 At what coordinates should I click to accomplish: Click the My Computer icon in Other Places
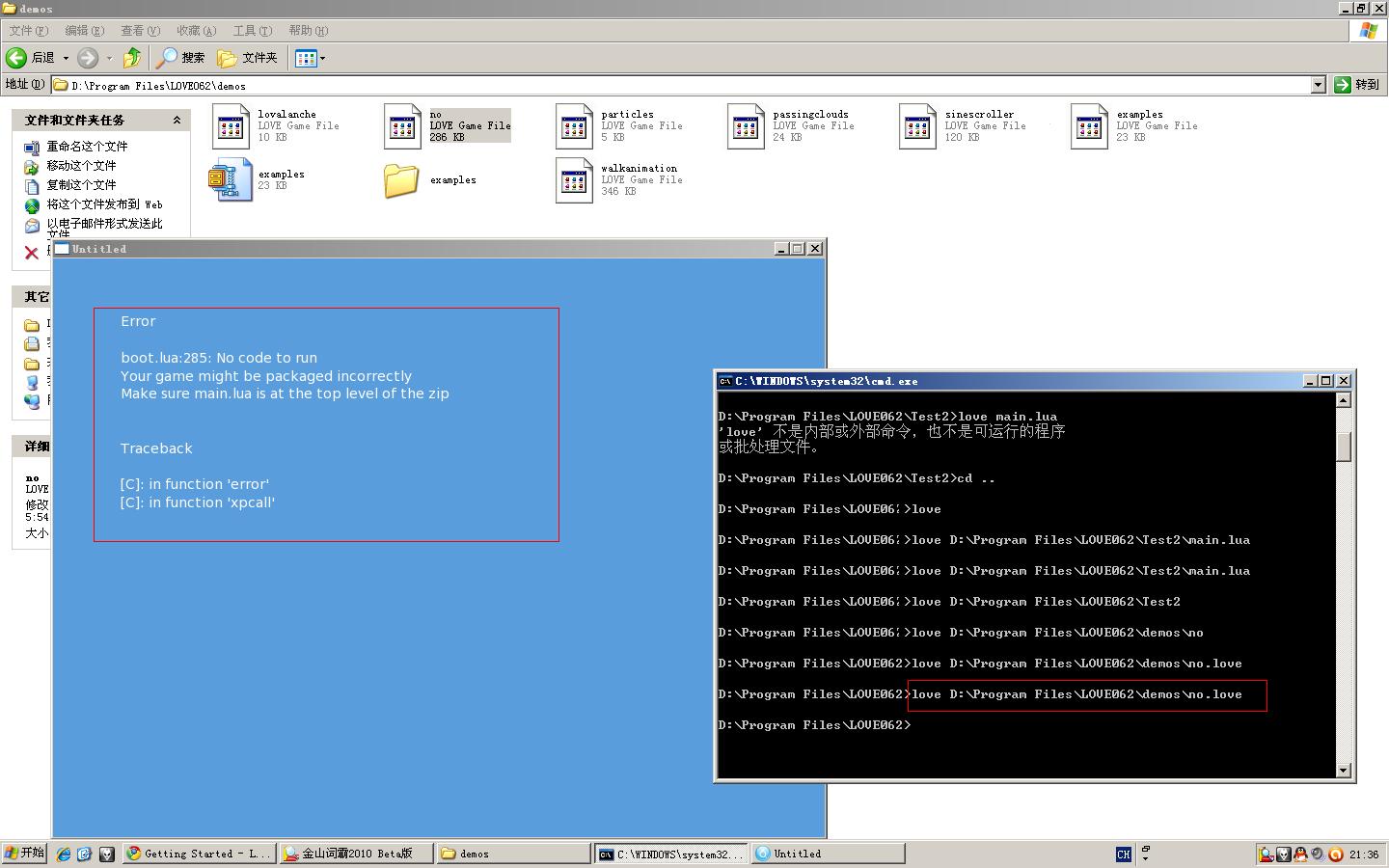31,382
